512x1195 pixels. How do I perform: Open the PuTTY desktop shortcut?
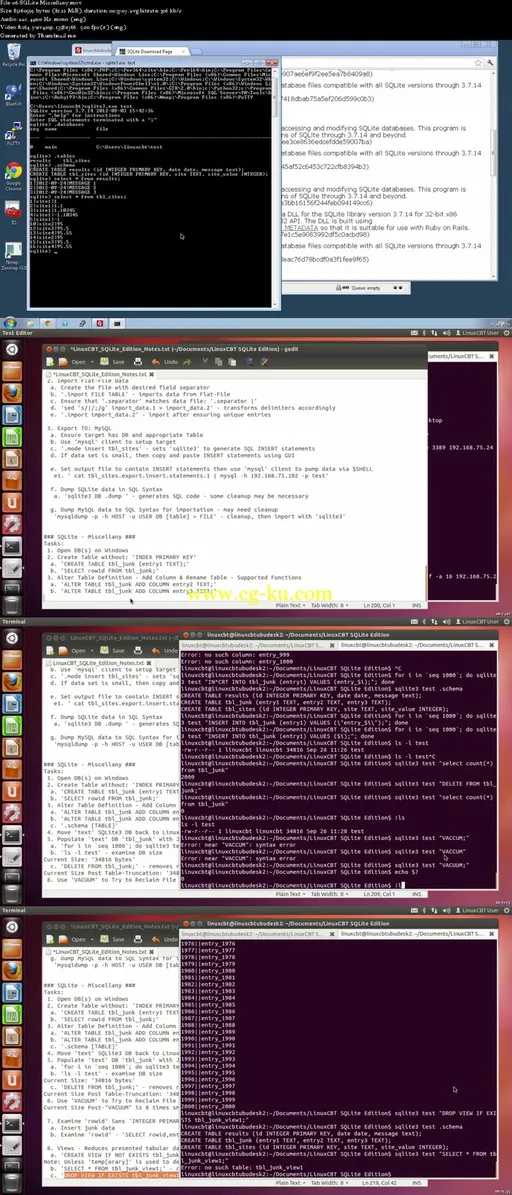(x=13, y=133)
